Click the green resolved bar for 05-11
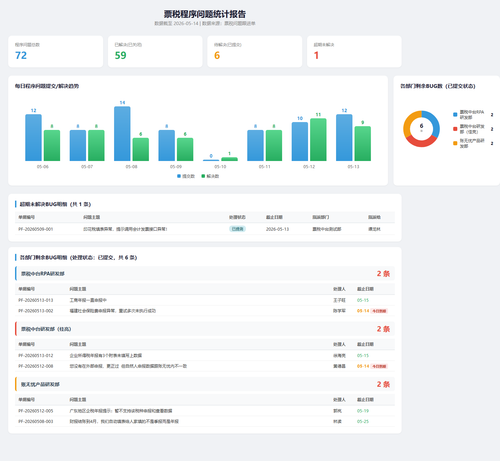Image resolution: width=500 pixels, height=461 pixels. pos(274,145)
